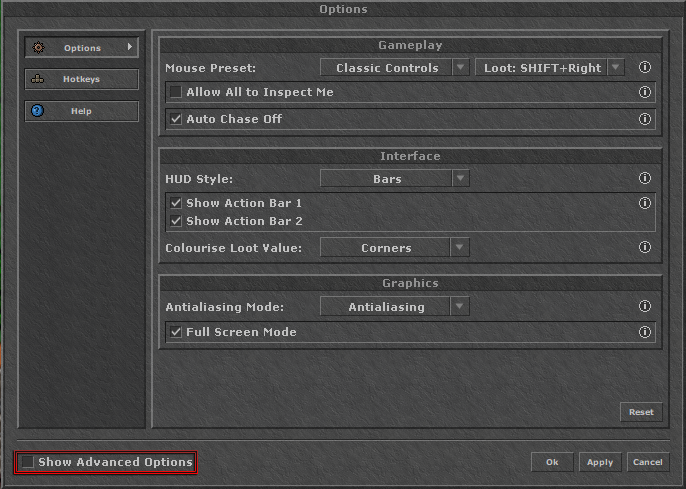686x489 pixels.
Task: Click the Colourise Loot Value: label
Action: (234, 248)
